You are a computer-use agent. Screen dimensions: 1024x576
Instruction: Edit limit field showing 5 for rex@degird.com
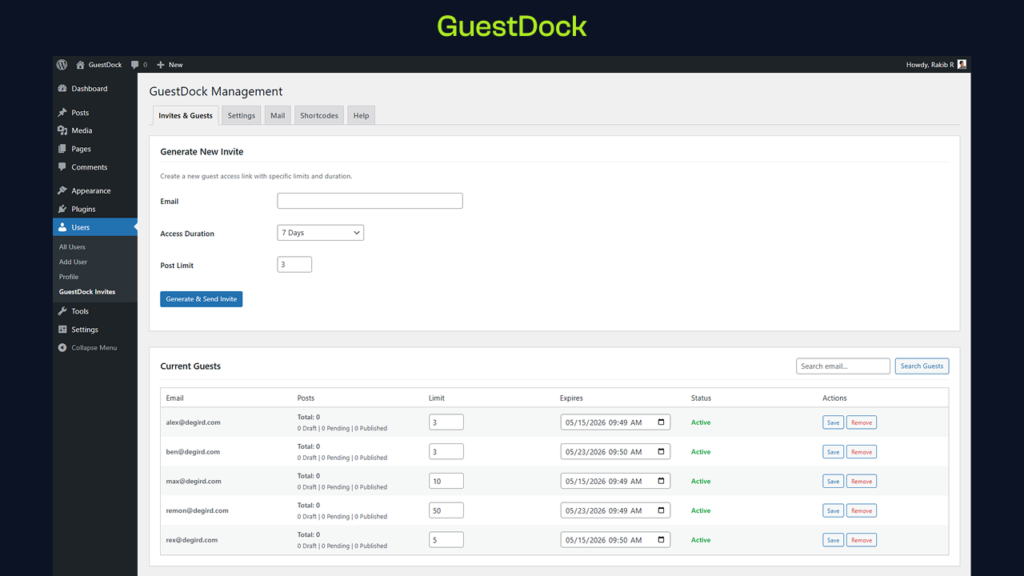(x=446, y=539)
